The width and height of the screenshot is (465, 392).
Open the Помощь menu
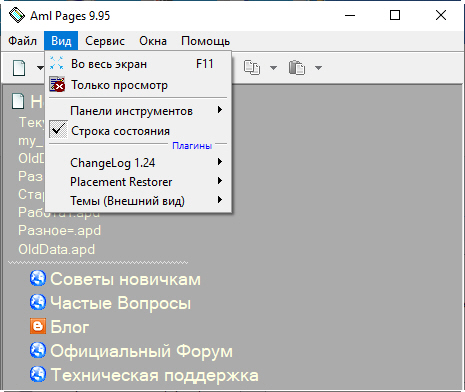(205, 41)
